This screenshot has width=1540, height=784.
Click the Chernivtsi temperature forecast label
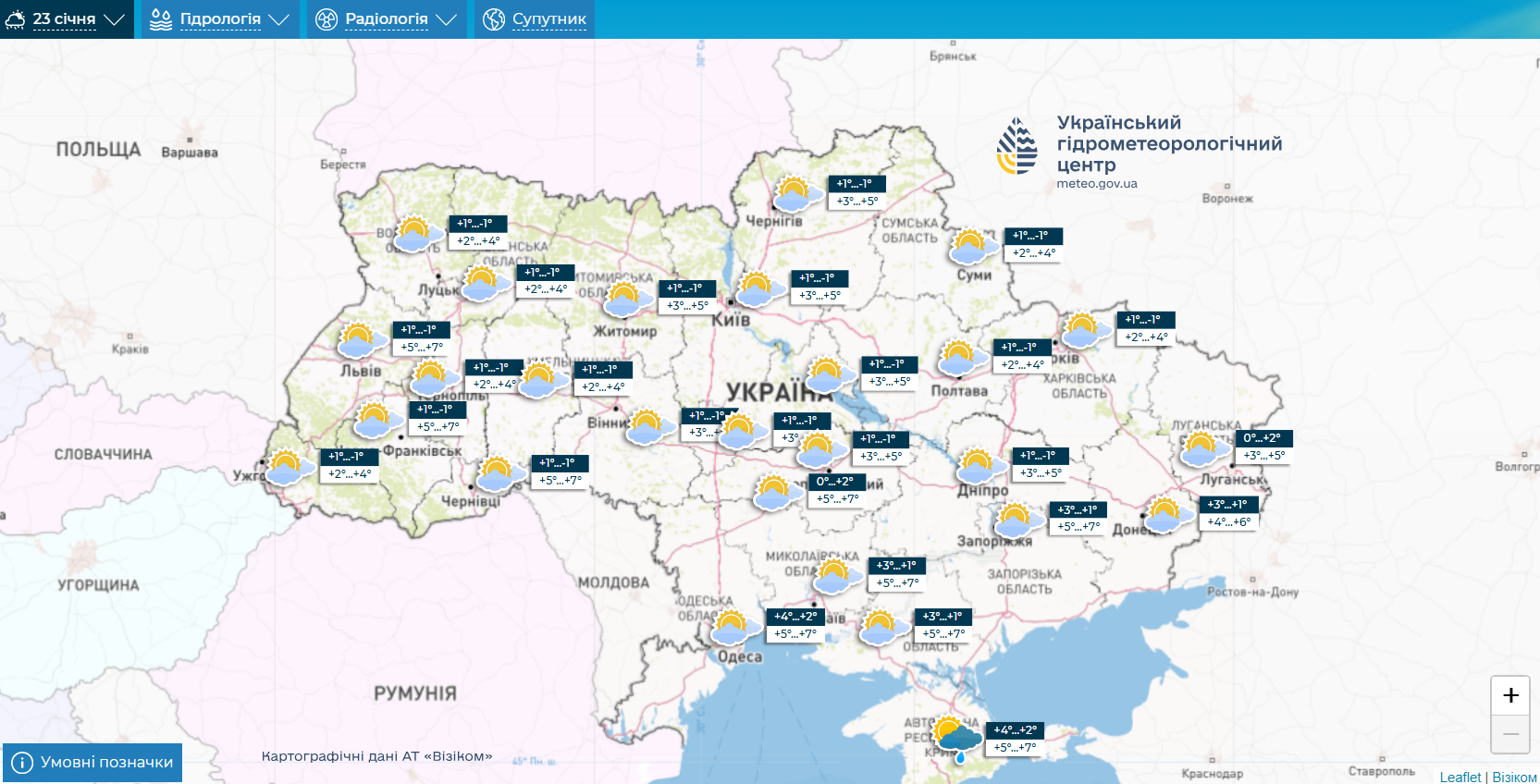(561, 472)
